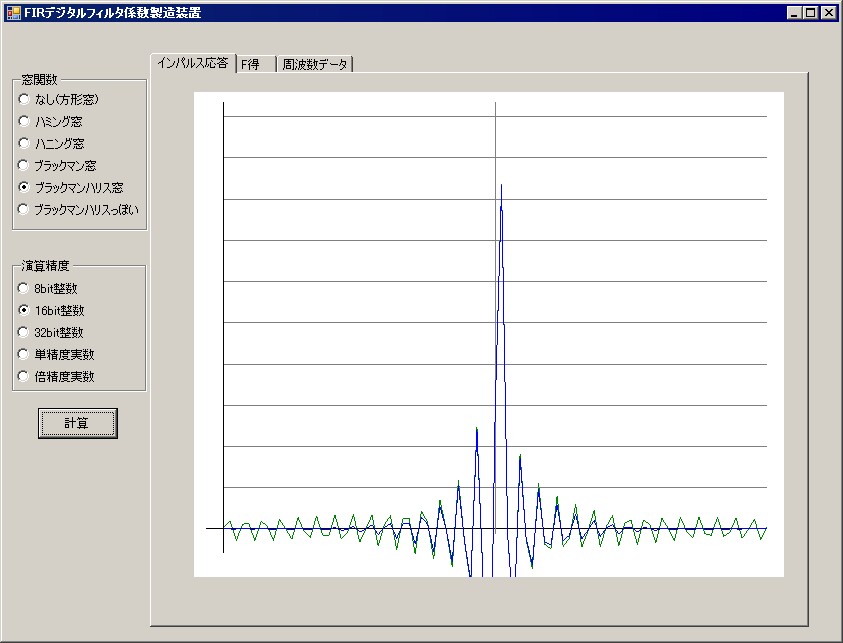Choose 単精度実数 precision

coord(56,355)
